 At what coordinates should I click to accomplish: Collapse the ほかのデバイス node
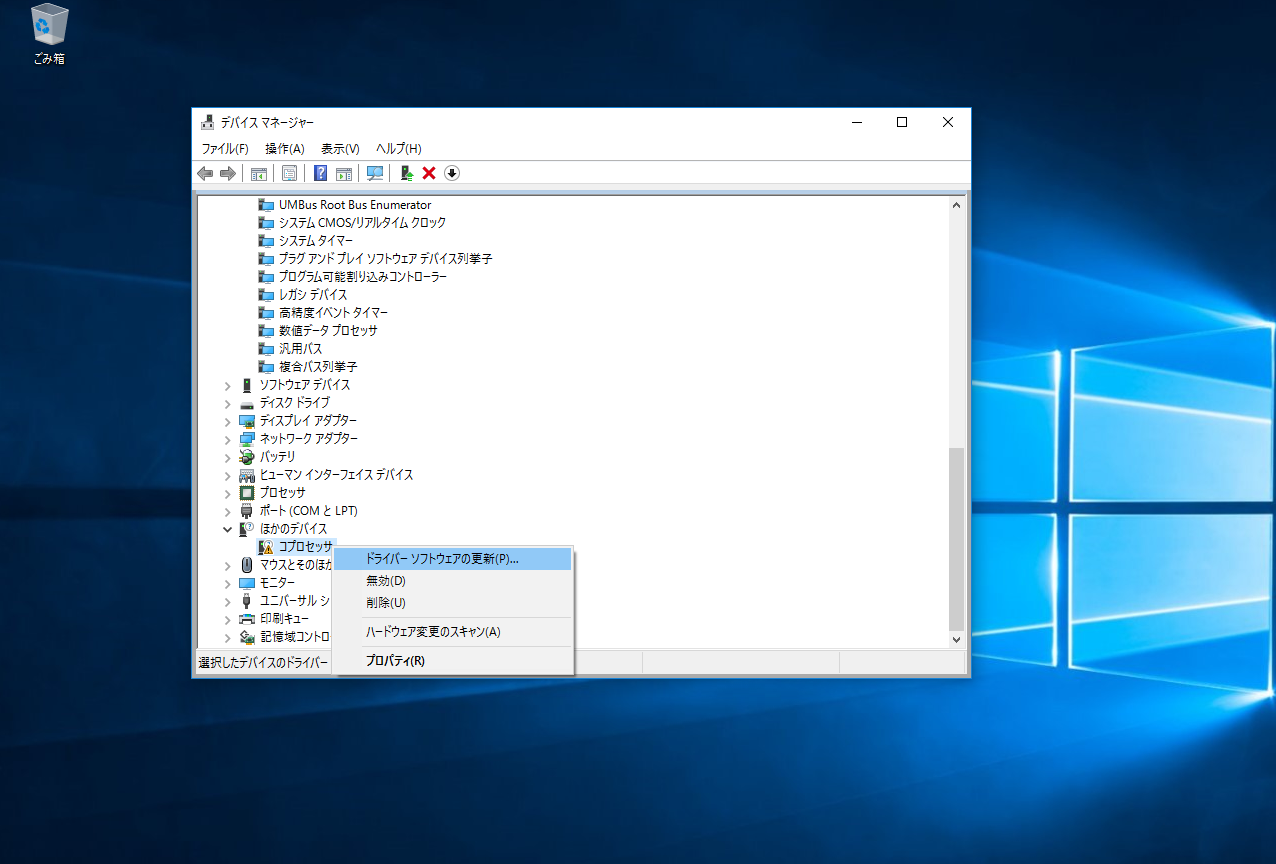coord(228,529)
